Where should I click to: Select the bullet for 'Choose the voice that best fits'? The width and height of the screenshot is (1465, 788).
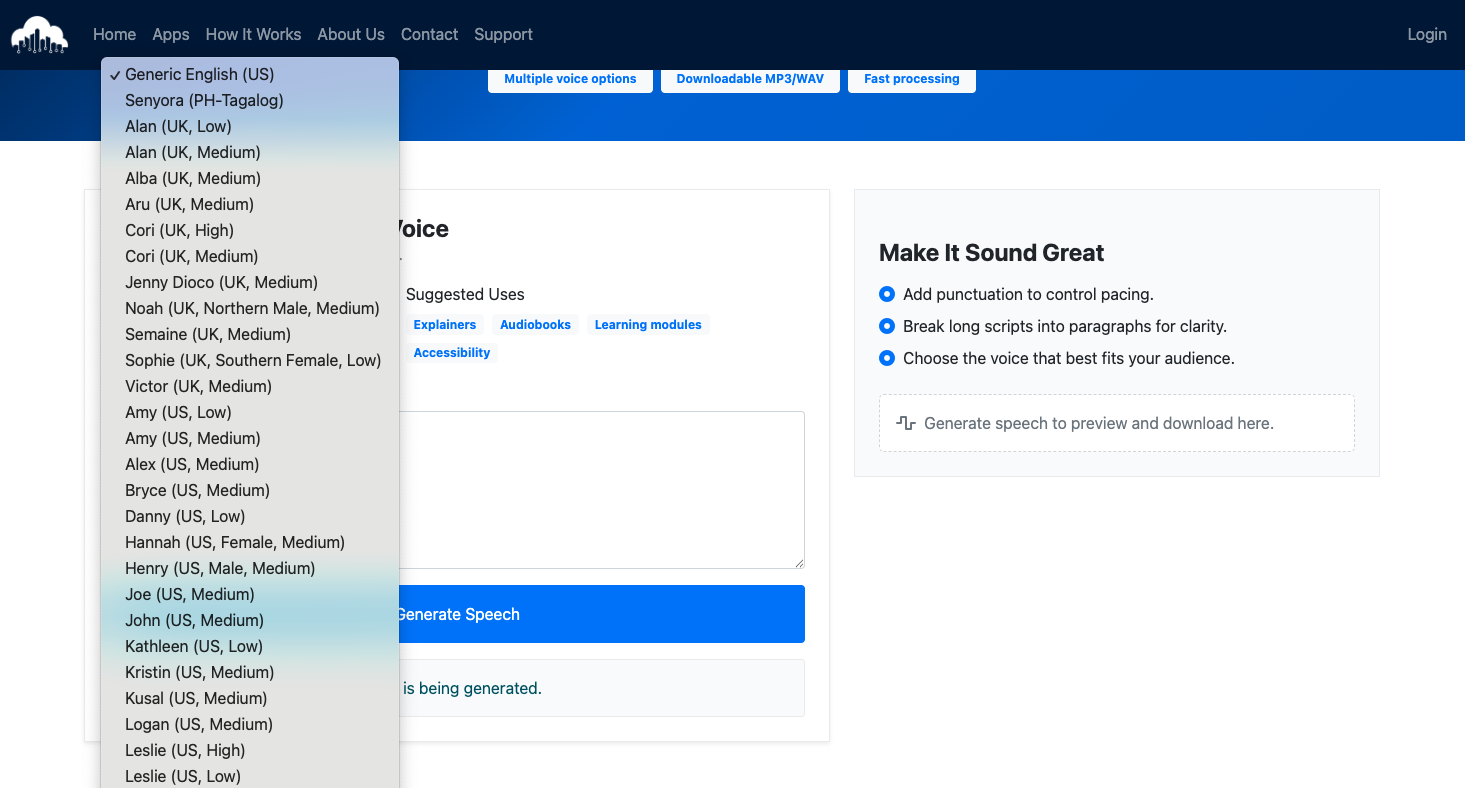point(886,358)
